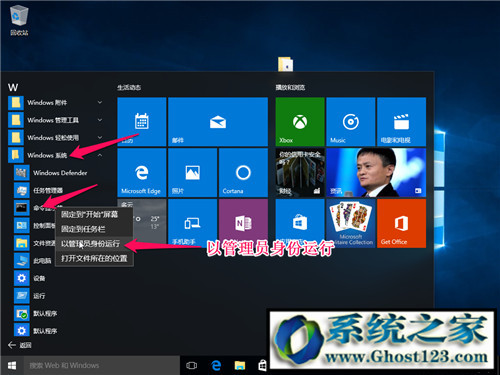Click the 生活动态 tile group title

129,88
